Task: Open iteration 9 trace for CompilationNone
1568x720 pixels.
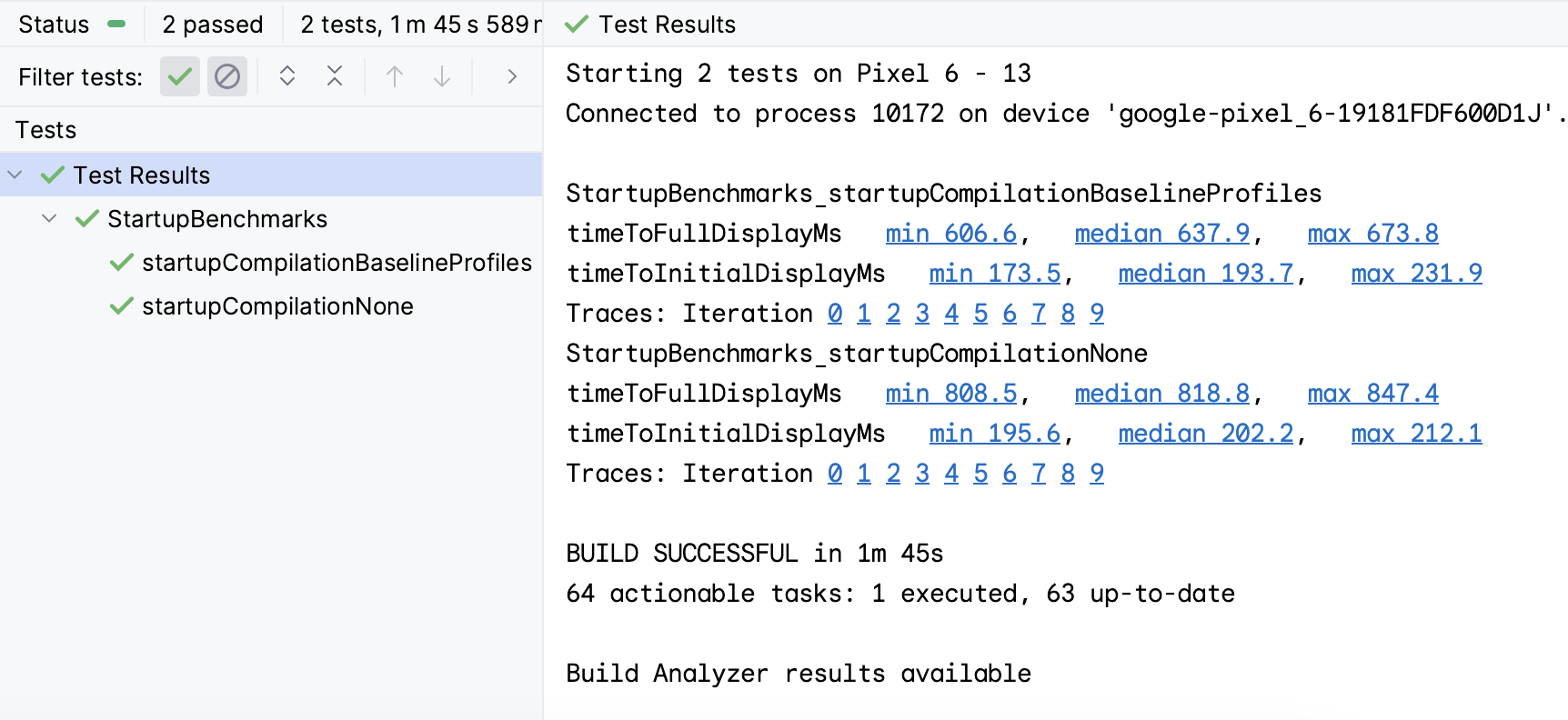Action: [x=1097, y=474]
